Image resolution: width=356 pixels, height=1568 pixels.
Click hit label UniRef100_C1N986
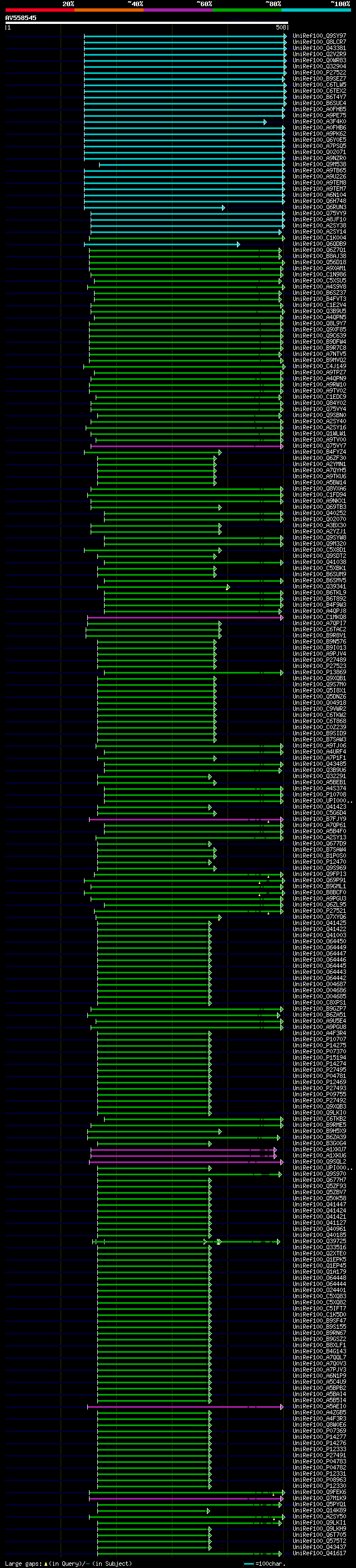click(x=319, y=275)
